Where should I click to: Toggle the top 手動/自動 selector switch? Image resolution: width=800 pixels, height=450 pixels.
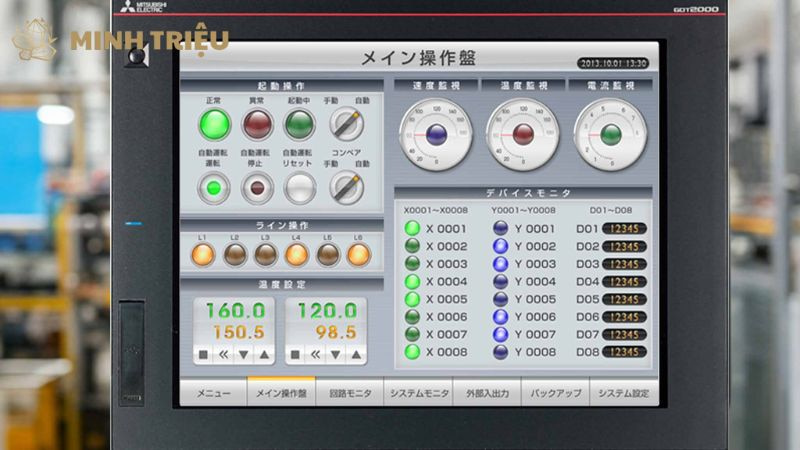click(346, 125)
